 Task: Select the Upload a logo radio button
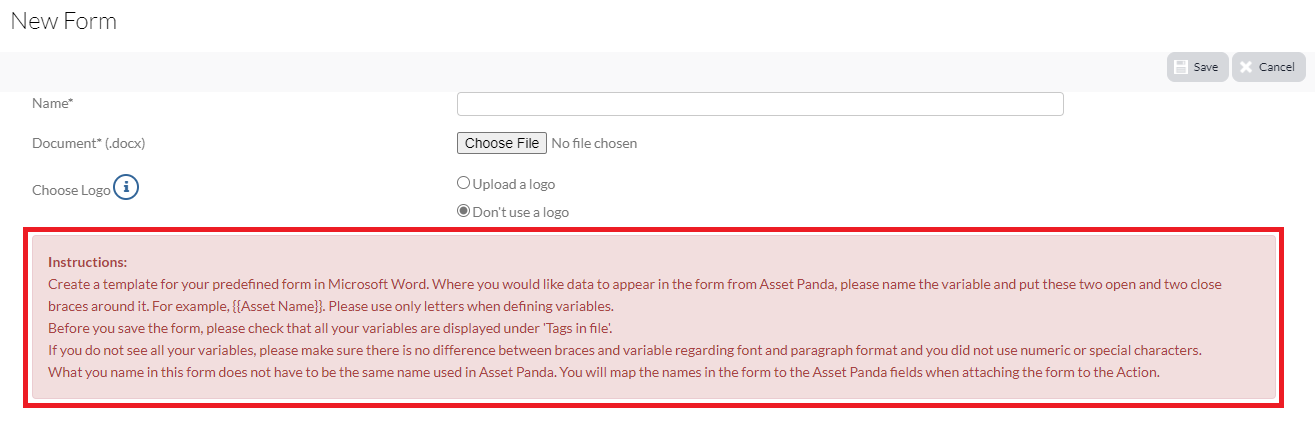pyautogui.click(x=463, y=183)
